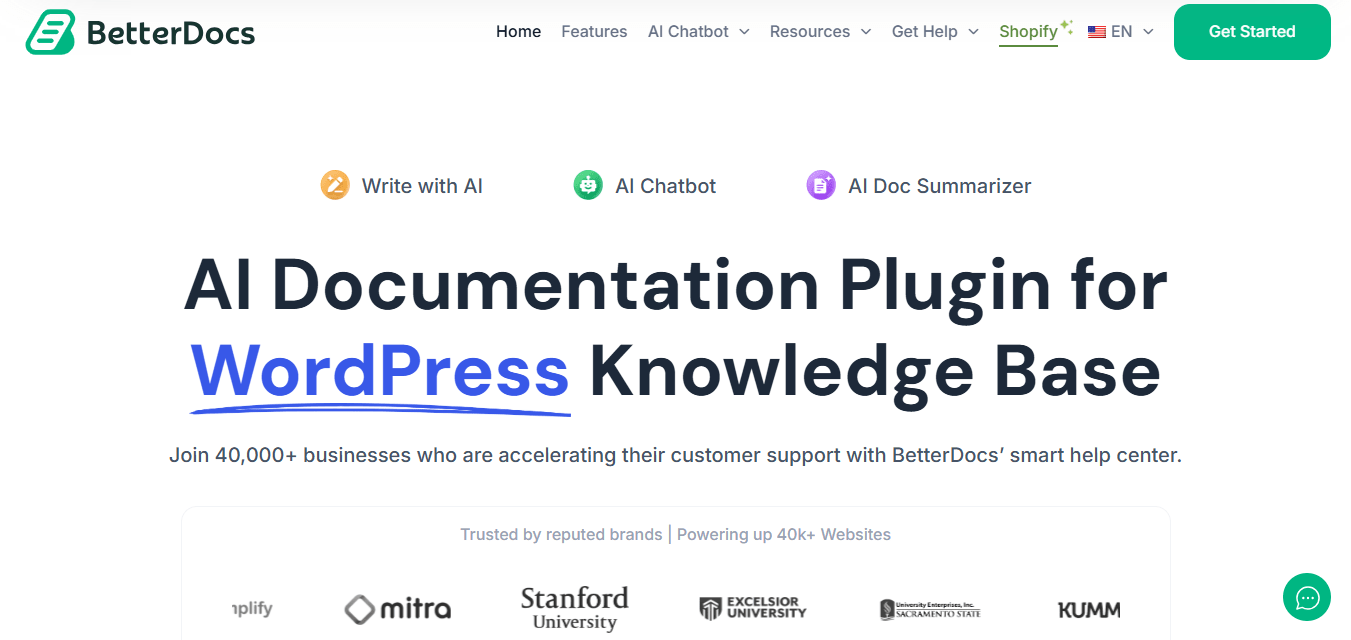
Task: Expand the Get Help dropdown arrow
Action: (x=973, y=32)
